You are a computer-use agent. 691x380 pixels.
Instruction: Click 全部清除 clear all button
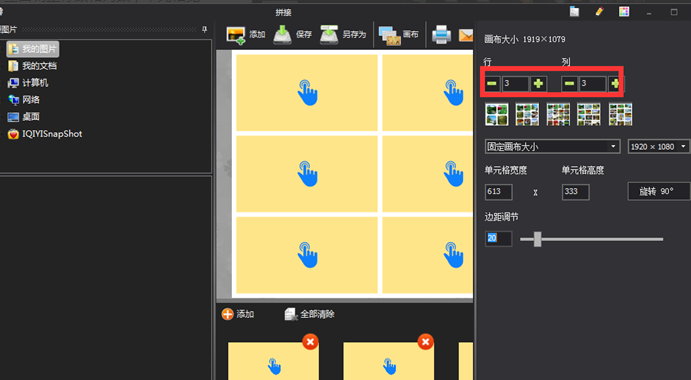[310, 314]
